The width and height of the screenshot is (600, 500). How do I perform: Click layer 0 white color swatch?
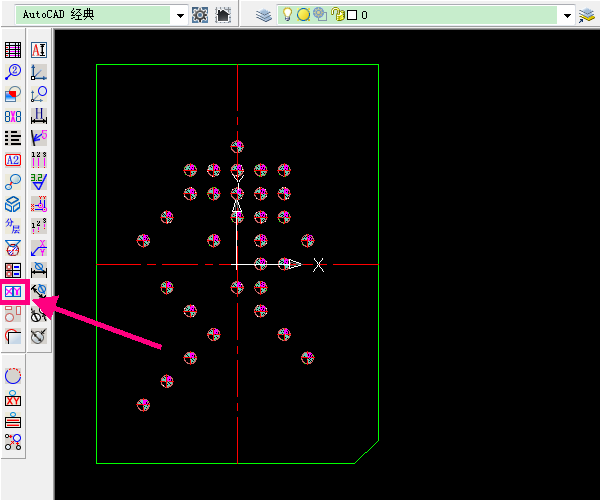(352, 15)
